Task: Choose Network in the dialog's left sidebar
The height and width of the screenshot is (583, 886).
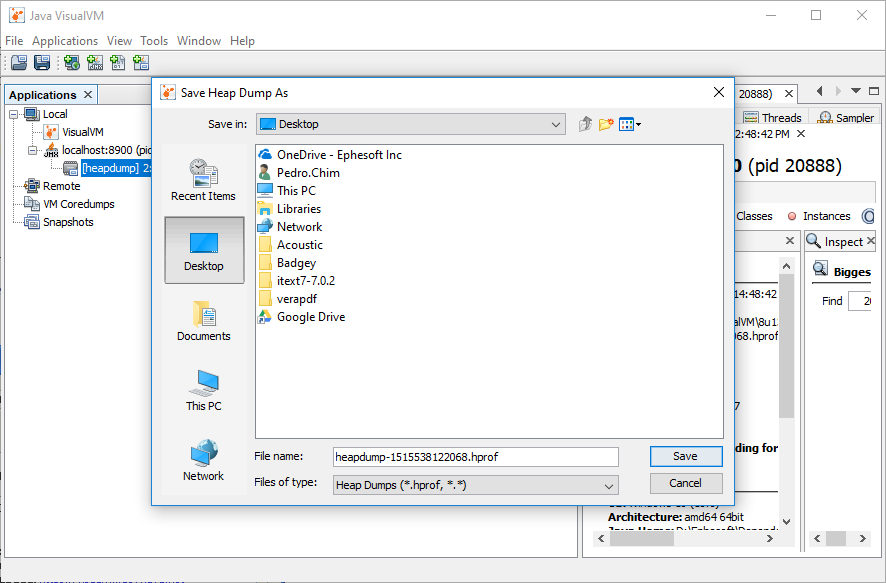Action: [x=203, y=460]
